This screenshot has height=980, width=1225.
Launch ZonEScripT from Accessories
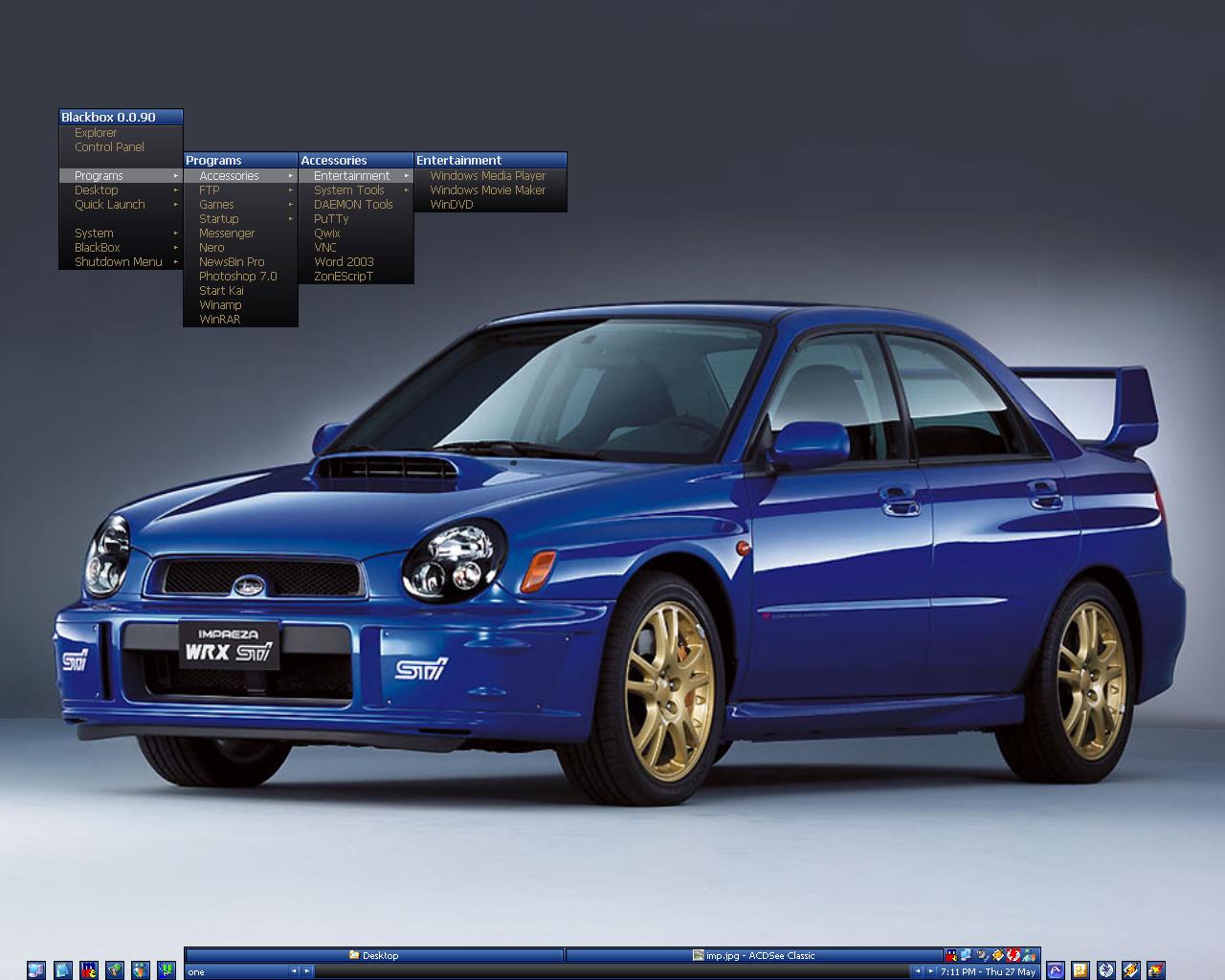[356, 277]
